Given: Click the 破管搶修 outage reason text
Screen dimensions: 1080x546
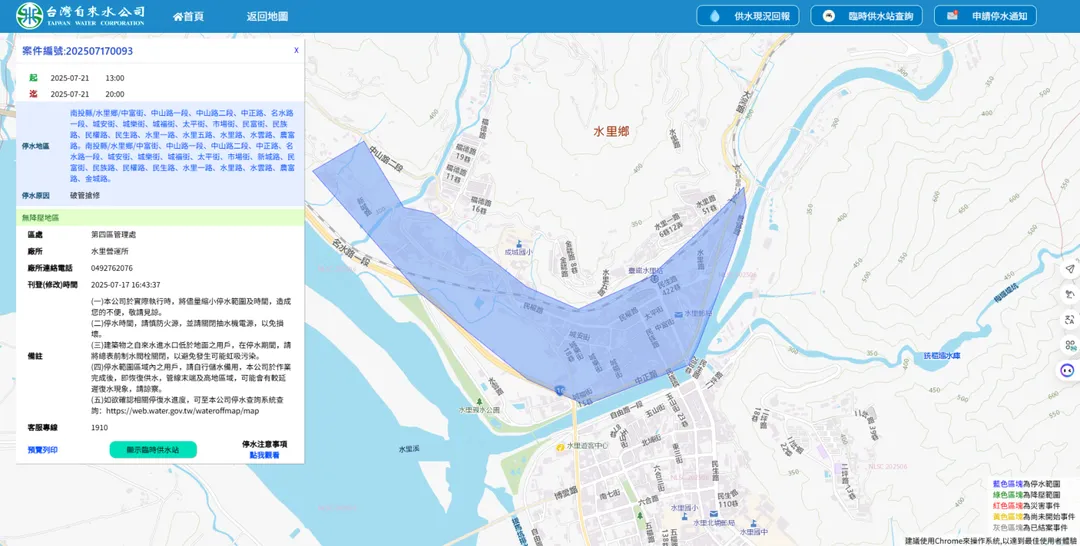Looking at the screenshot, I should point(85,196).
